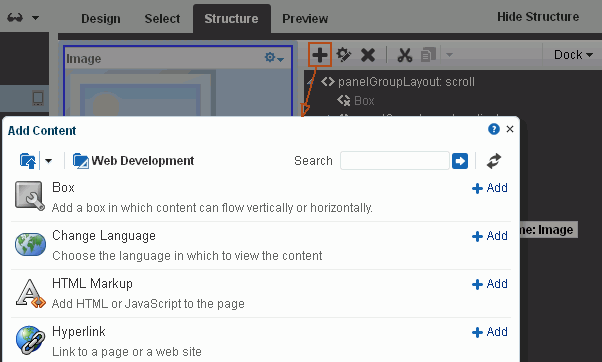
Task: Select panelGroupLayout: scroll tree node
Action: click(x=406, y=82)
